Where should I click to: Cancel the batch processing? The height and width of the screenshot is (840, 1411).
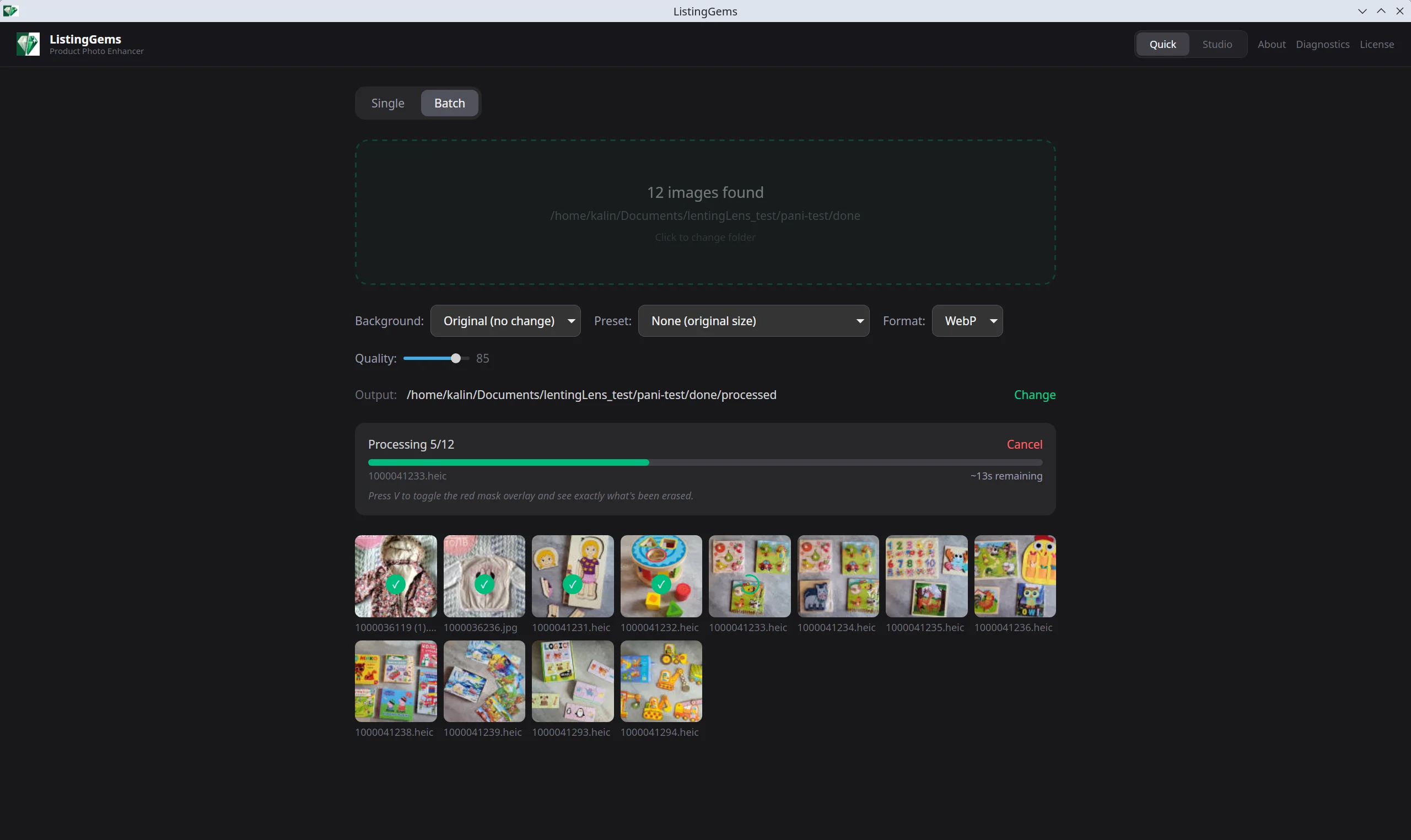(1024, 444)
